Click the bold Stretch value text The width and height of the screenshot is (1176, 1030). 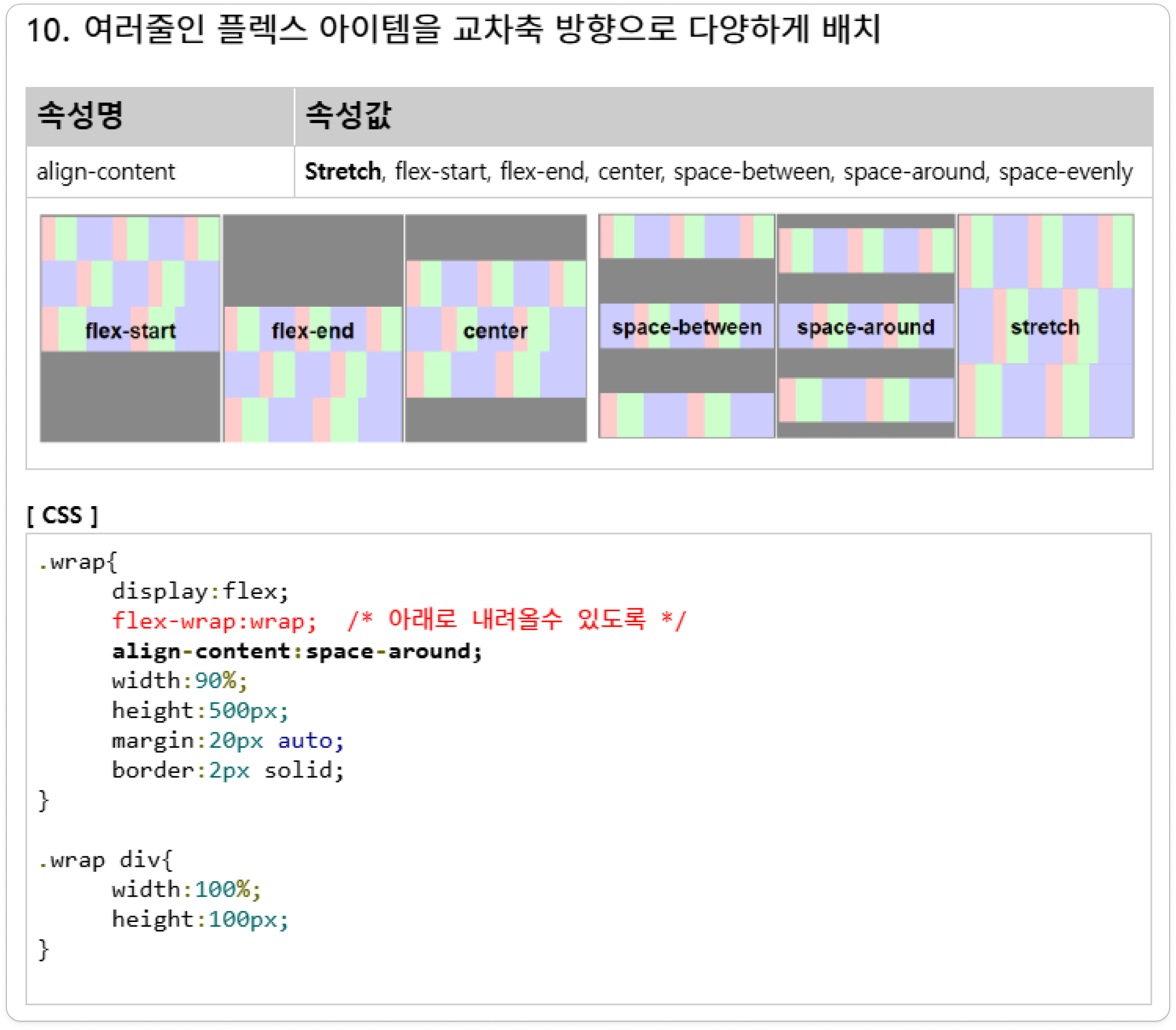point(342,172)
